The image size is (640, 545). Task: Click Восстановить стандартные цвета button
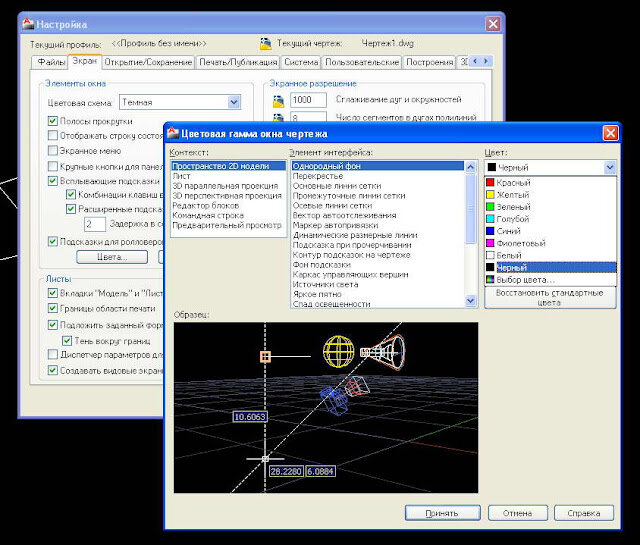tap(550, 298)
